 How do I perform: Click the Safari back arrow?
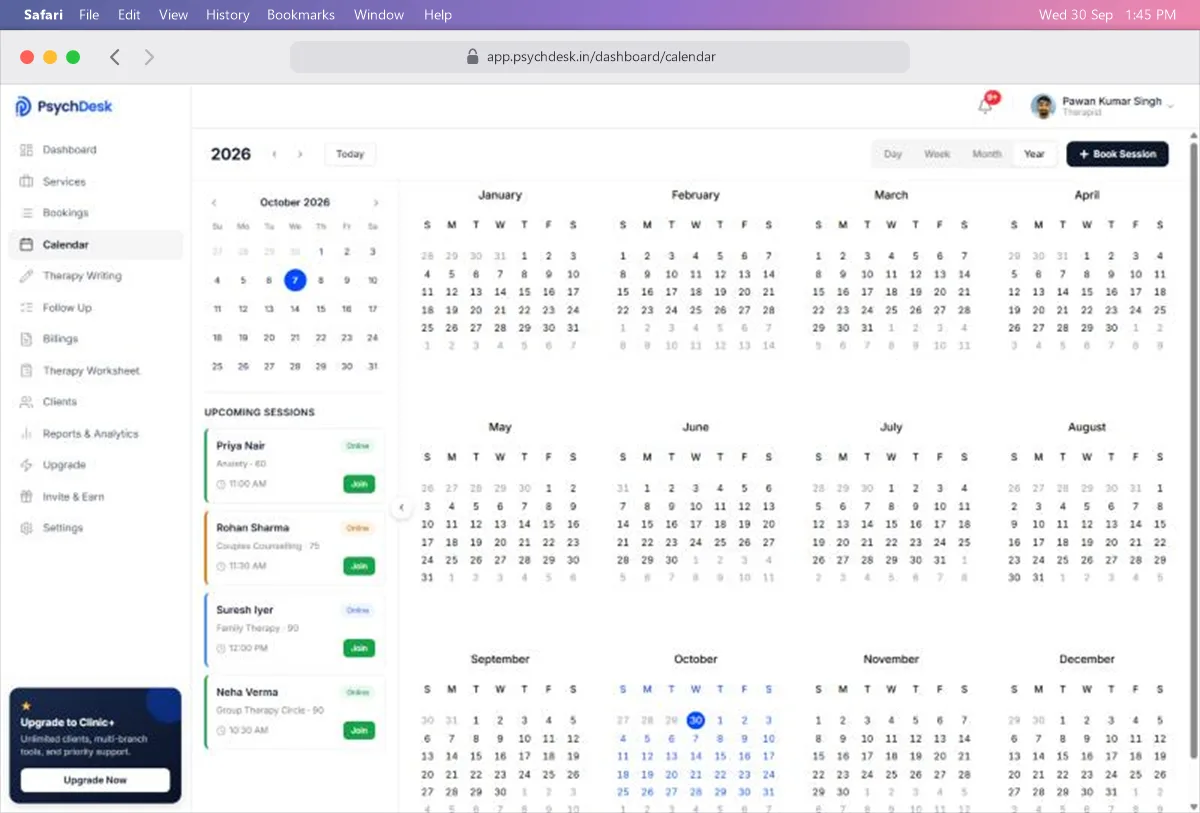[115, 57]
